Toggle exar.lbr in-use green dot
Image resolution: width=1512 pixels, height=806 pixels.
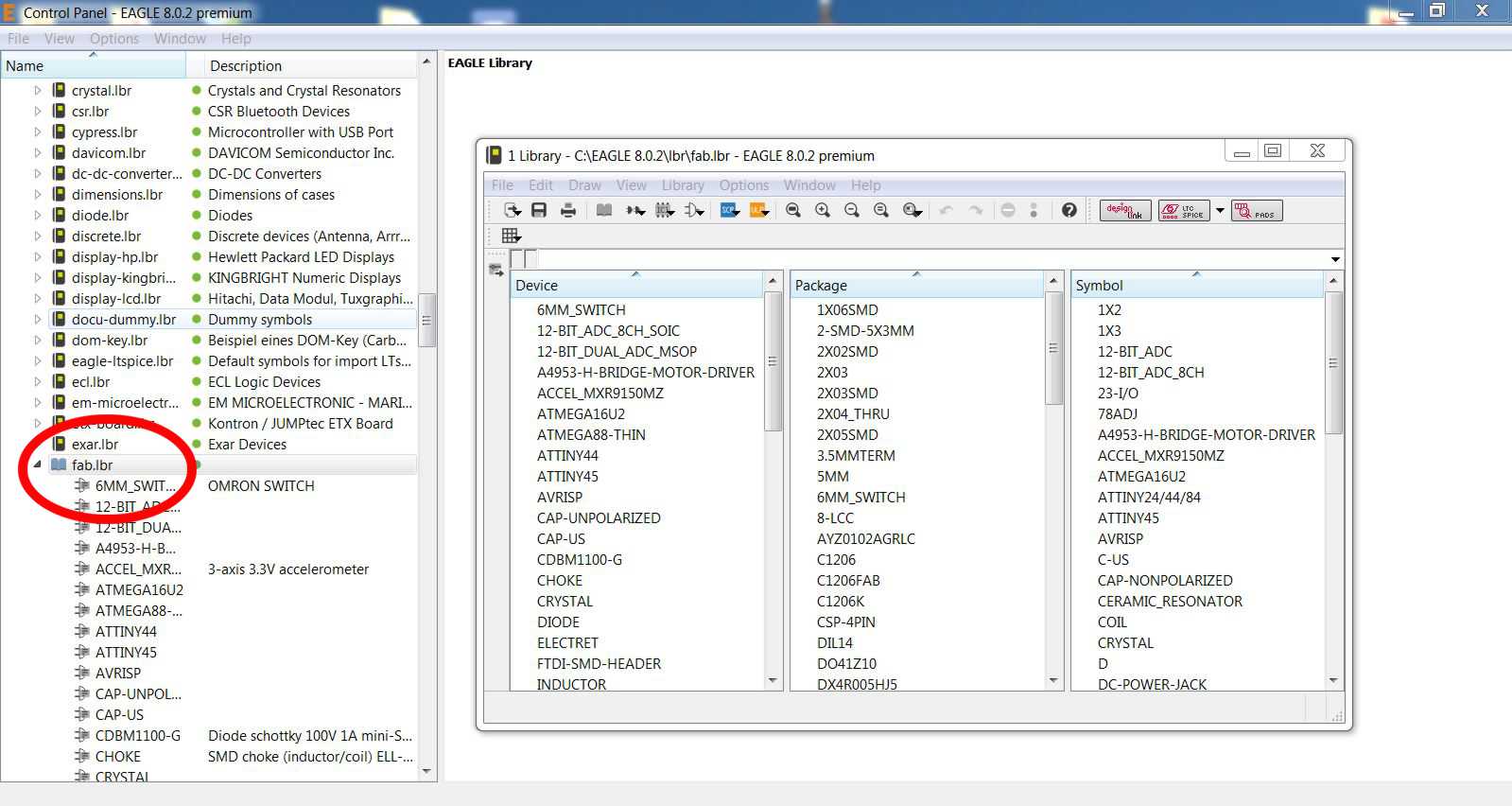(x=197, y=445)
